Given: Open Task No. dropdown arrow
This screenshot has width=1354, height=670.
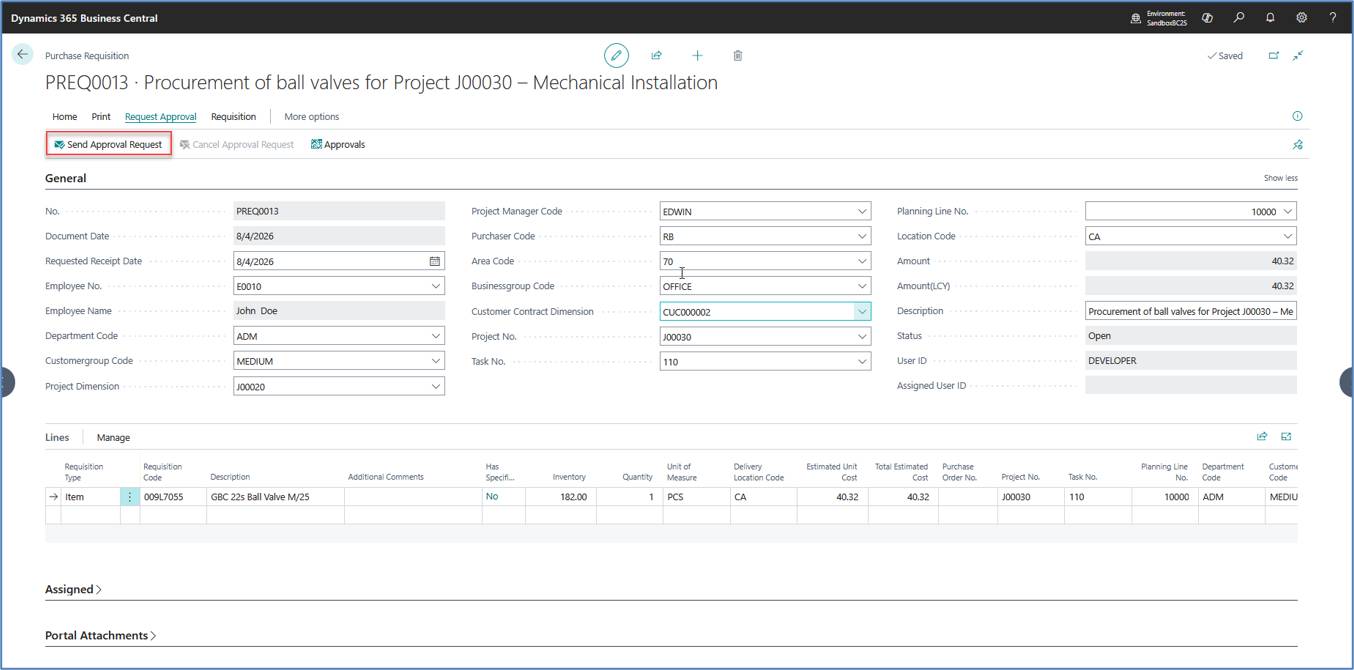Looking at the screenshot, I should [862, 362].
